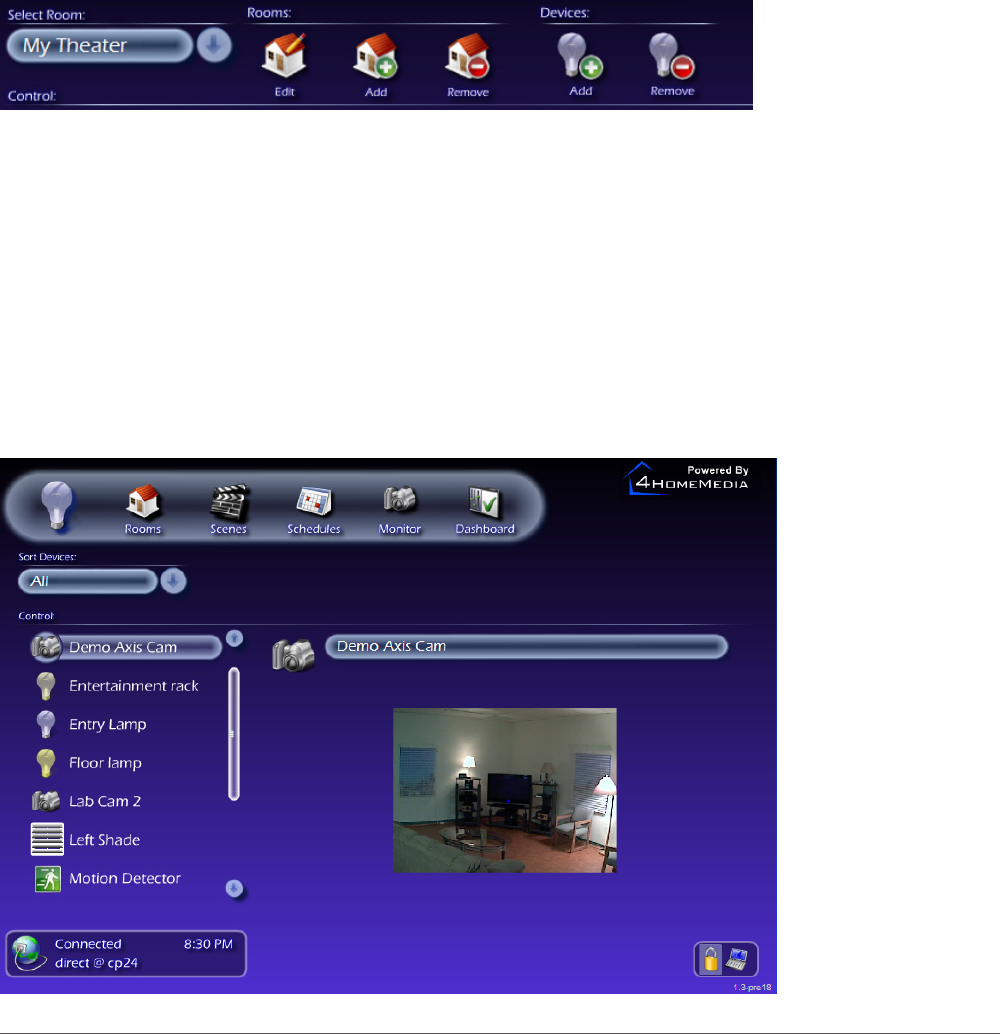The image size is (1000, 1034).
Task: Click the 4HomeMedia logo
Action: pyautogui.click(x=687, y=479)
